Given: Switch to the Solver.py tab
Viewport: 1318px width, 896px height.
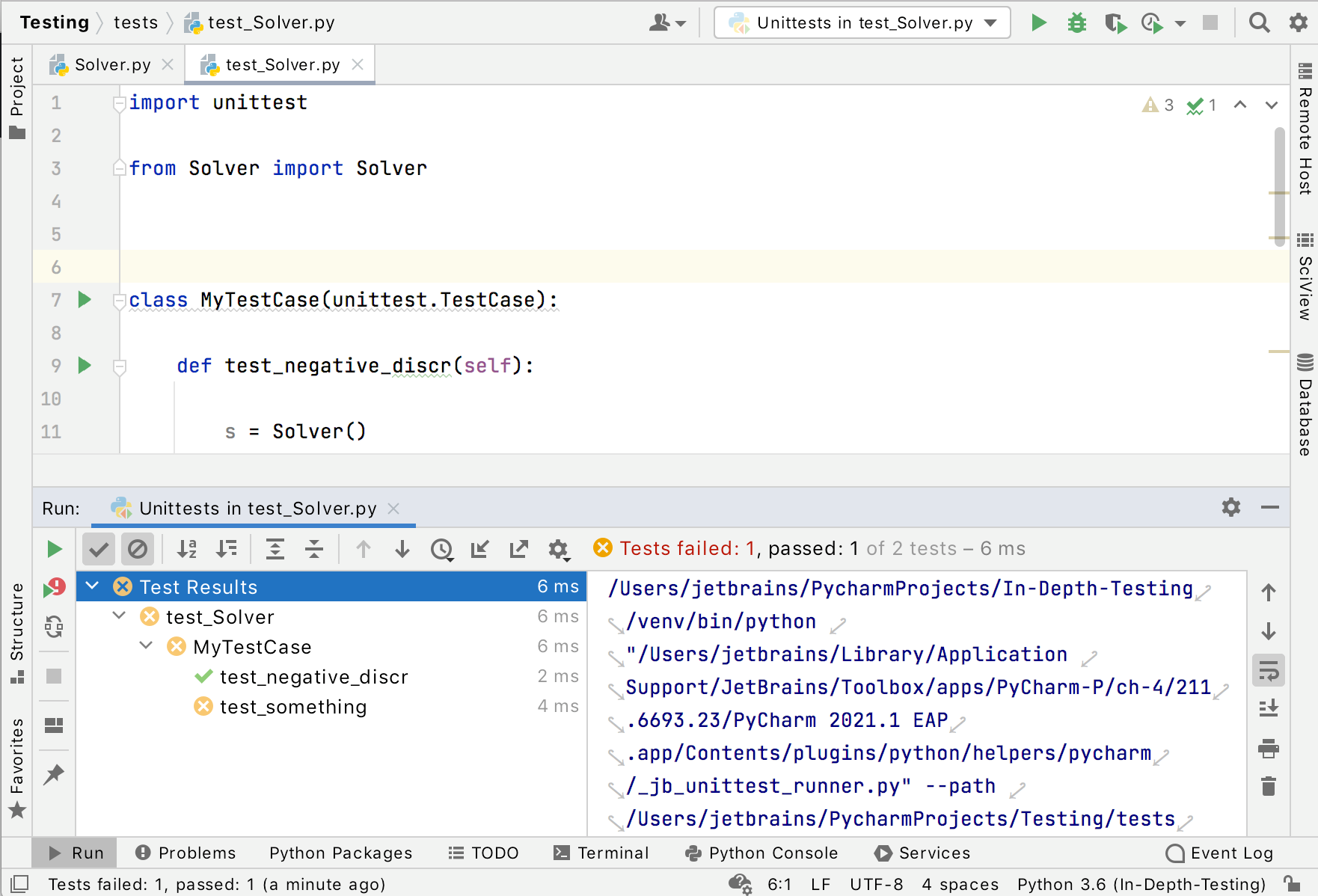Looking at the screenshot, I should pos(109,64).
